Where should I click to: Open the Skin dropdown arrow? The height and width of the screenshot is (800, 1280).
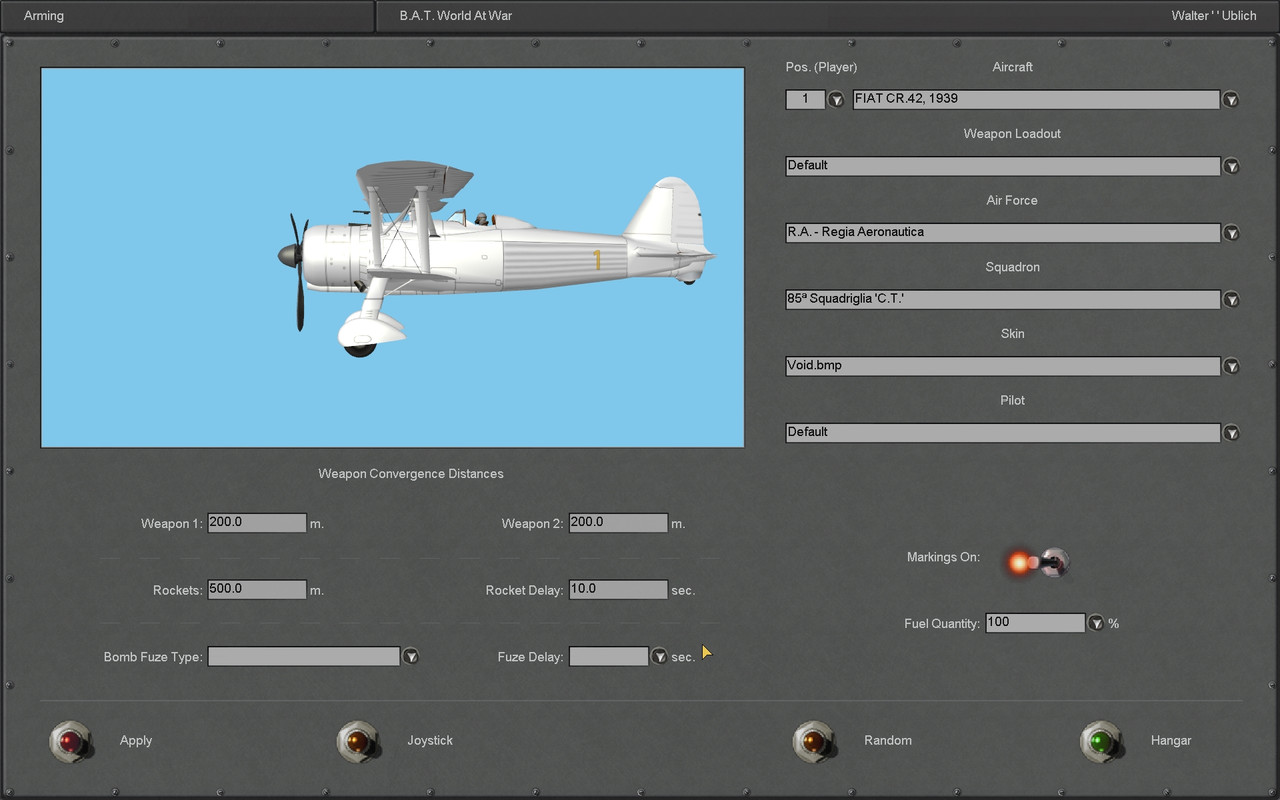1231,366
